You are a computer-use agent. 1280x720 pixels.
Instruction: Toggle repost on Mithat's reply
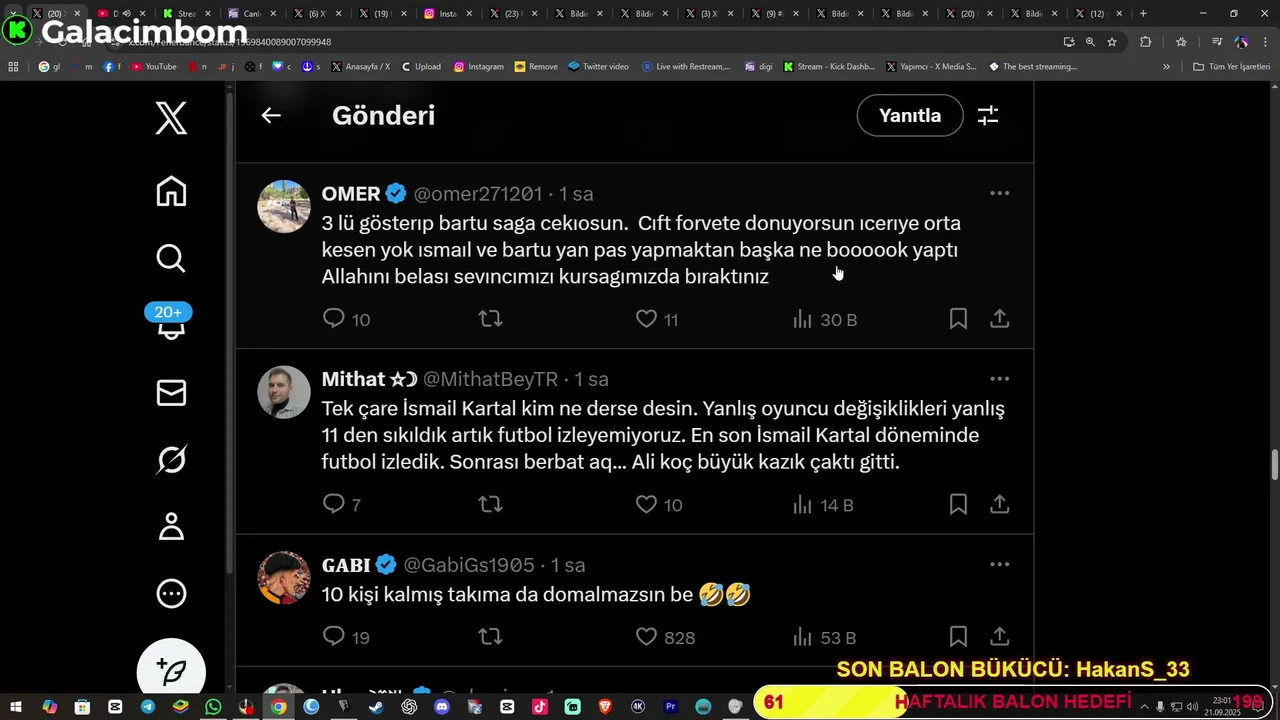(x=490, y=505)
